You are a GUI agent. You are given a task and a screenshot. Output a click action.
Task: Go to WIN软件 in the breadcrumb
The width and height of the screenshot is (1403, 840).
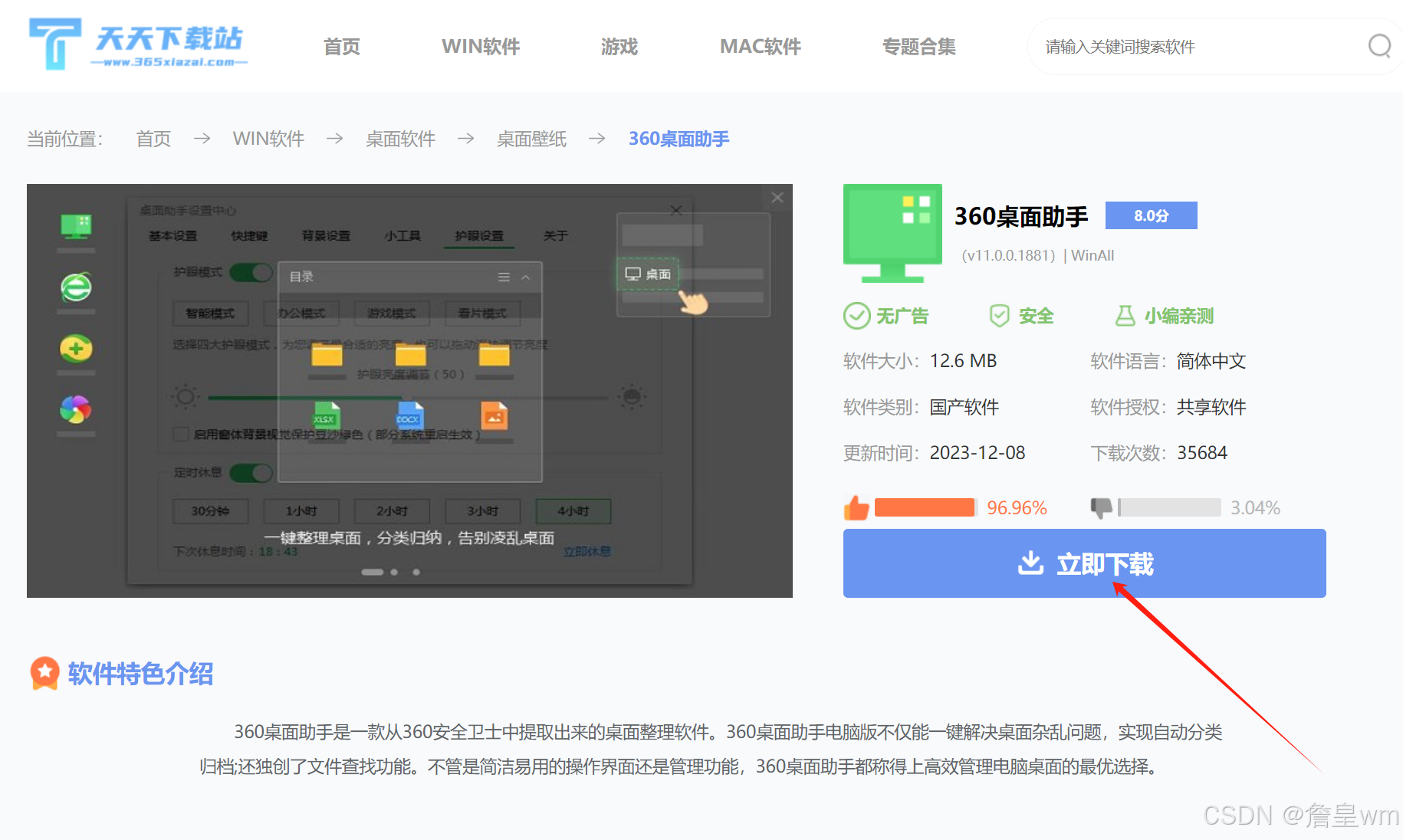pos(268,139)
